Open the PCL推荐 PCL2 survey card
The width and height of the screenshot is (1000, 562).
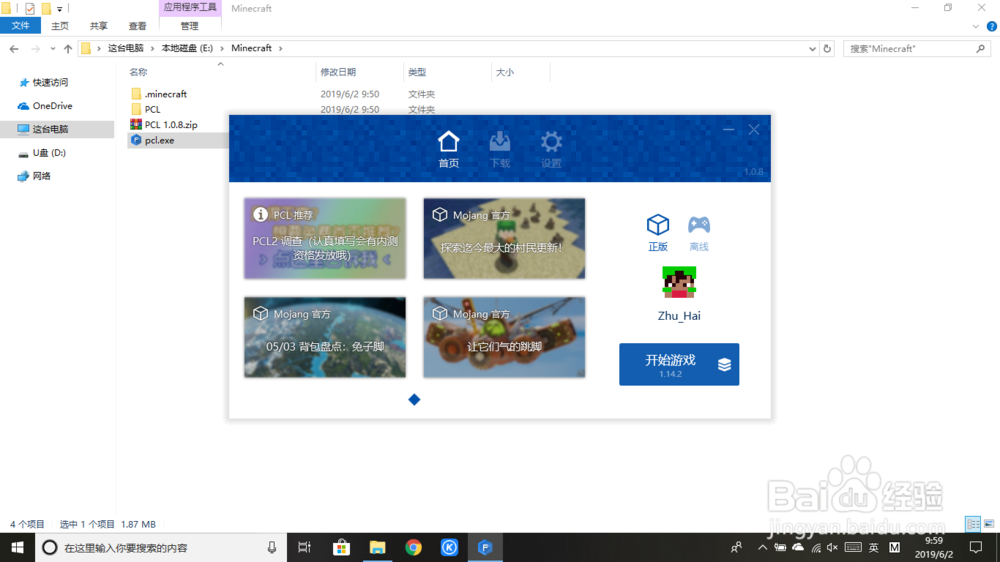pos(325,238)
